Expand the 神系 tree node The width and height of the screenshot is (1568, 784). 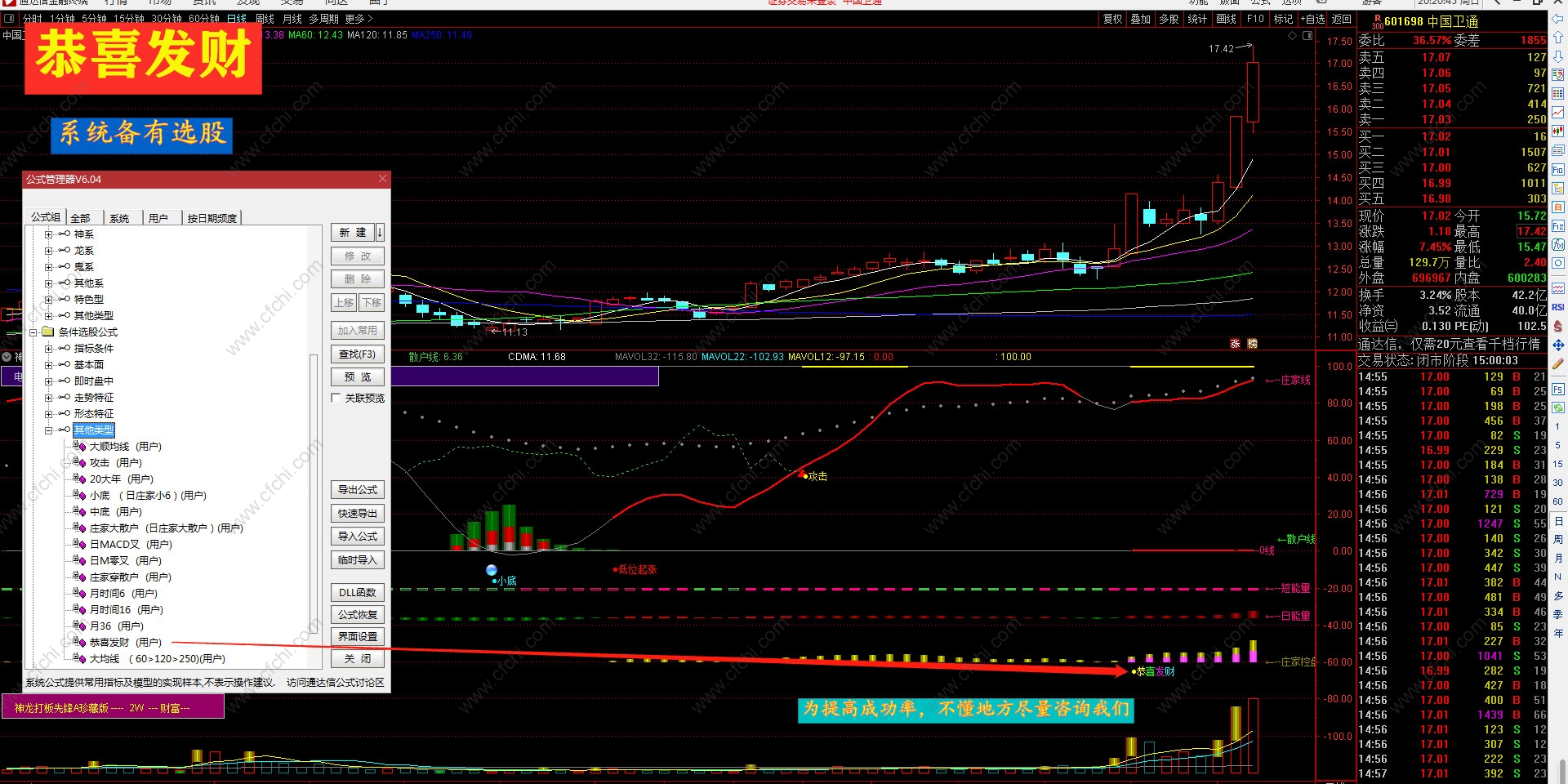tap(48, 234)
